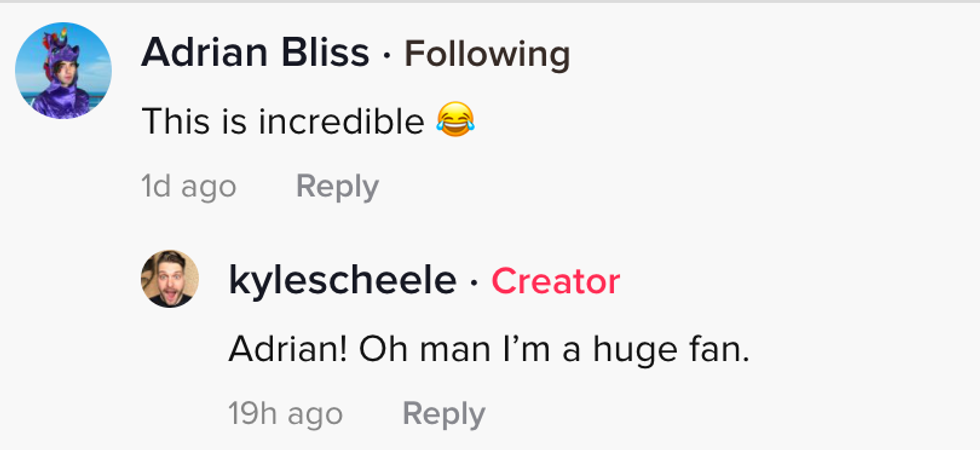This screenshot has width=980, height=450.
Task: Click the Adrian Bliss display name
Action: pyautogui.click(x=255, y=53)
